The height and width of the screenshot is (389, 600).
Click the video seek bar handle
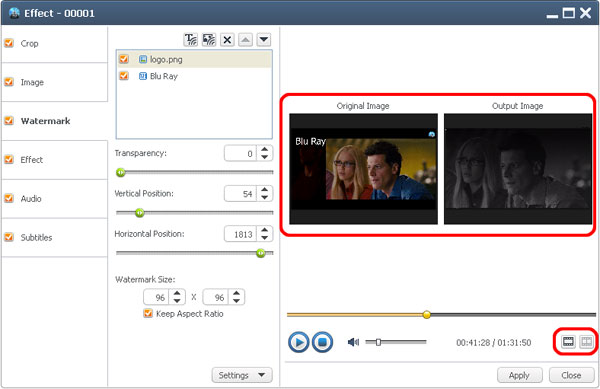click(427, 314)
